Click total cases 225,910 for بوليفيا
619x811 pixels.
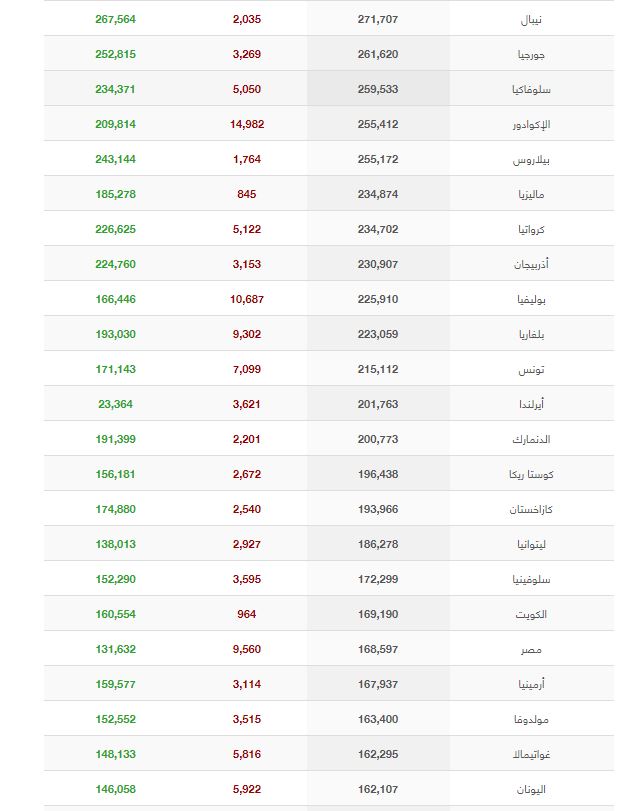click(378, 299)
